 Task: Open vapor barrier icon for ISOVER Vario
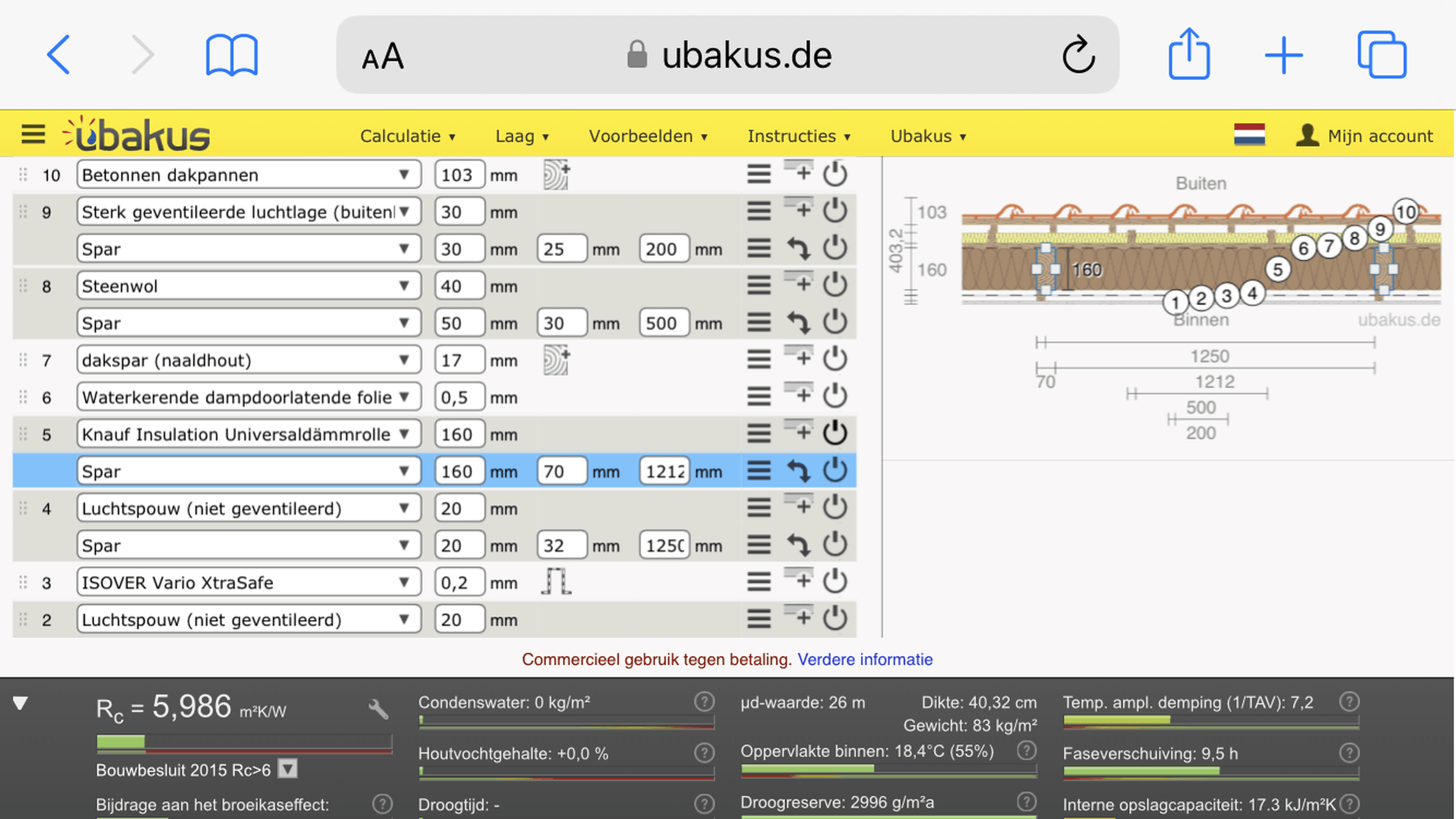pyautogui.click(x=556, y=581)
